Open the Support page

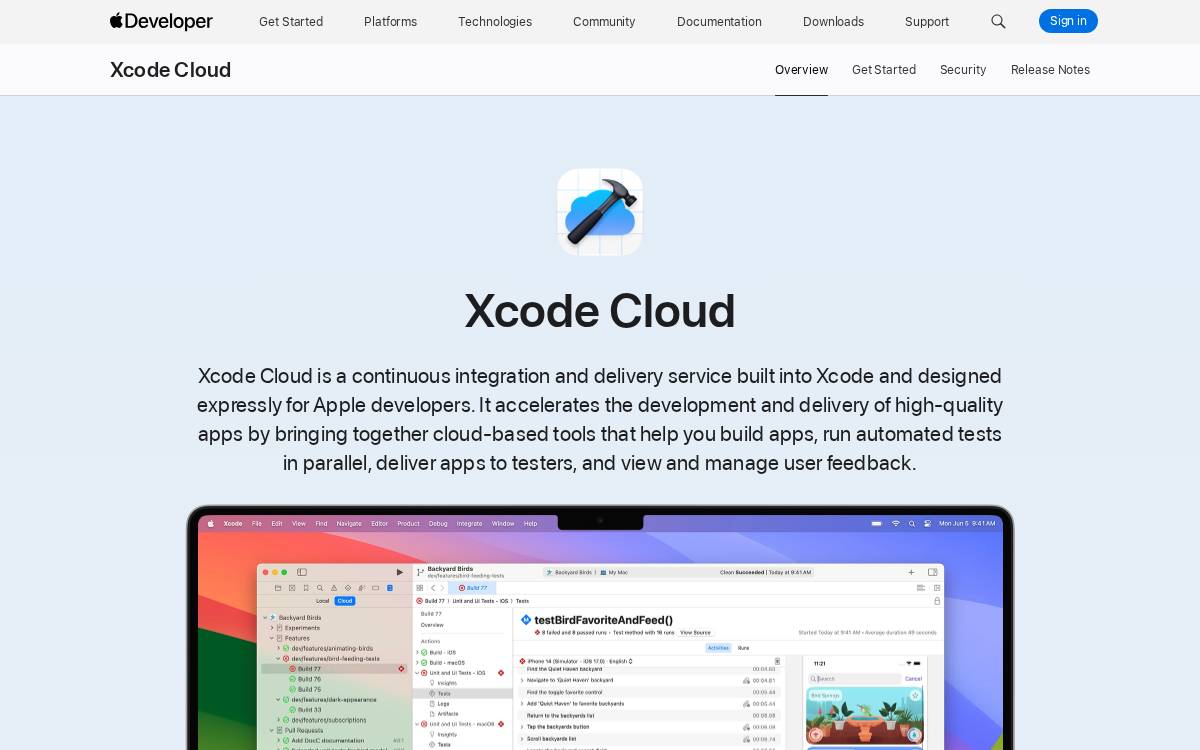point(927,21)
